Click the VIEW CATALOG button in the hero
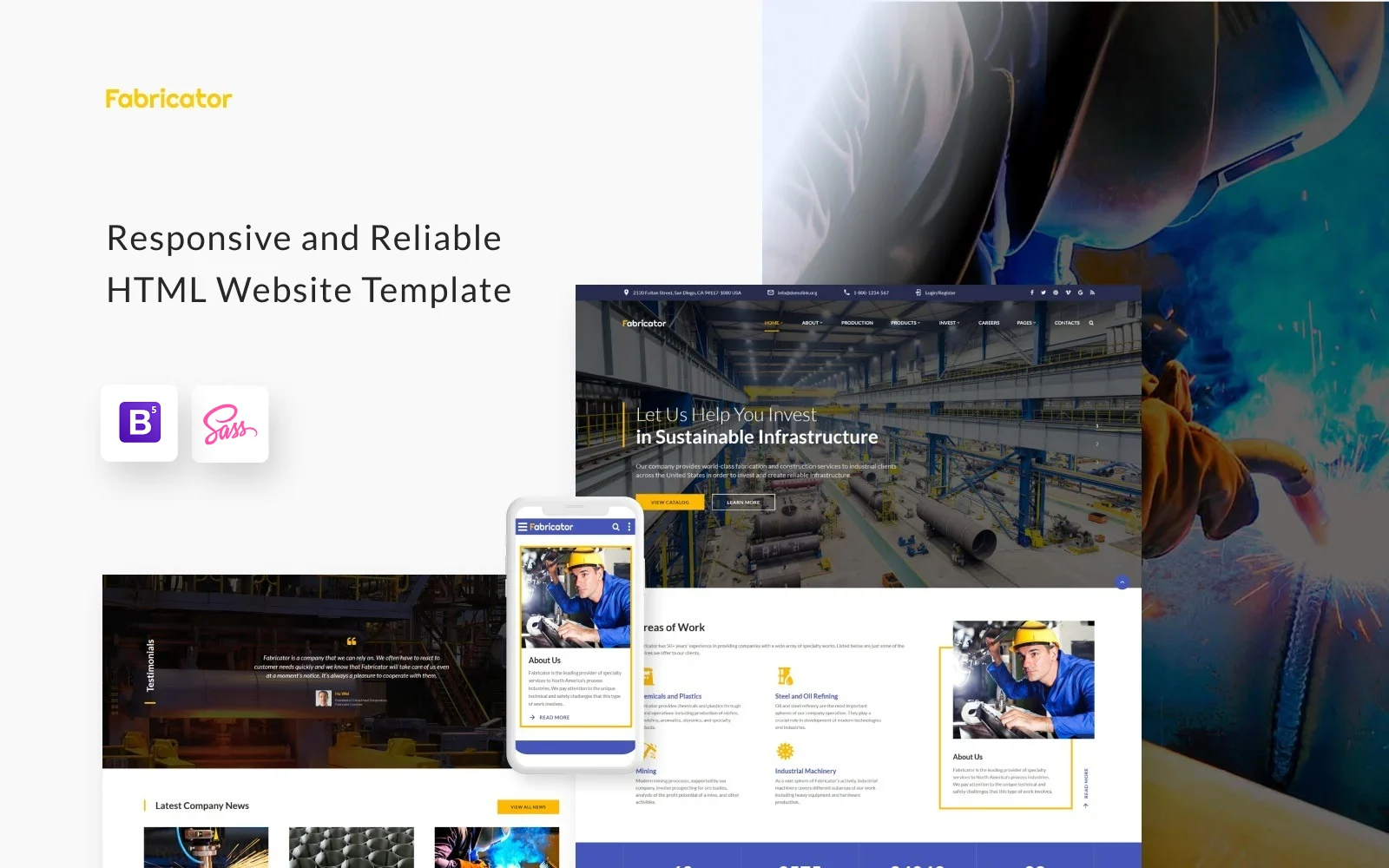 (x=668, y=502)
